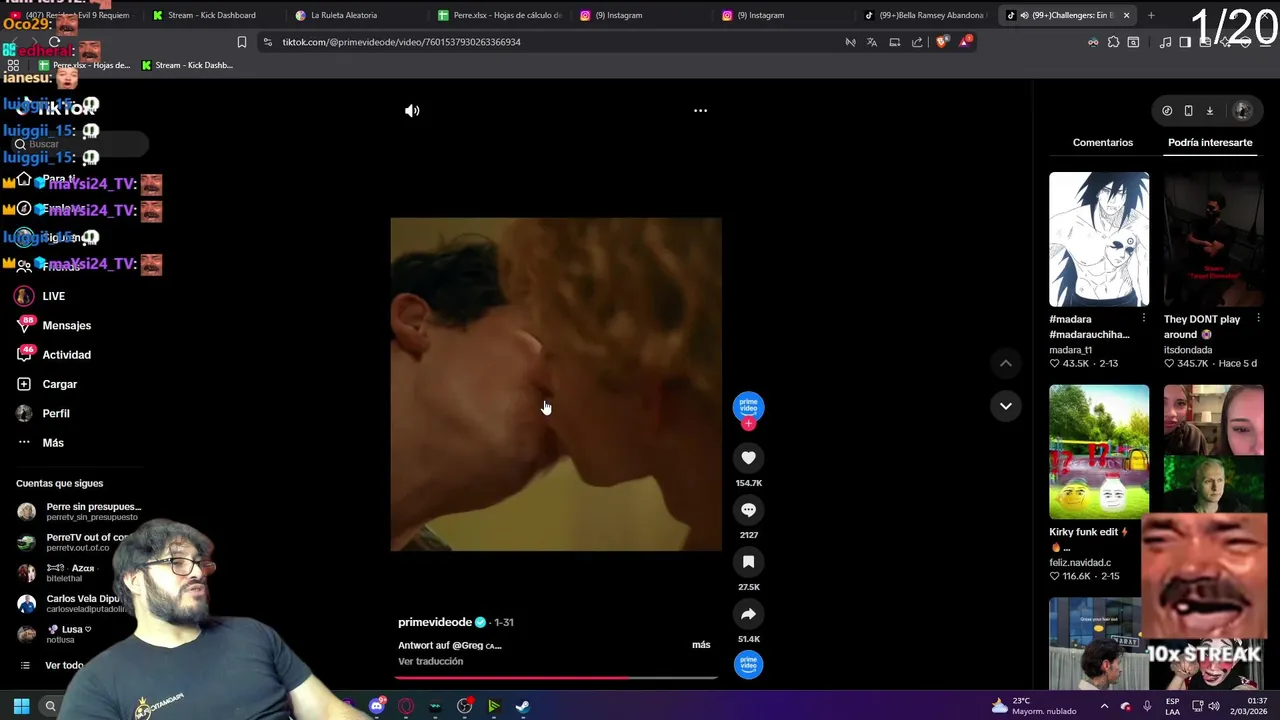Mute the Challengers tab via its speaker icon
The width and height of the screenshot is (1280, 720).
coord(1024,15)
